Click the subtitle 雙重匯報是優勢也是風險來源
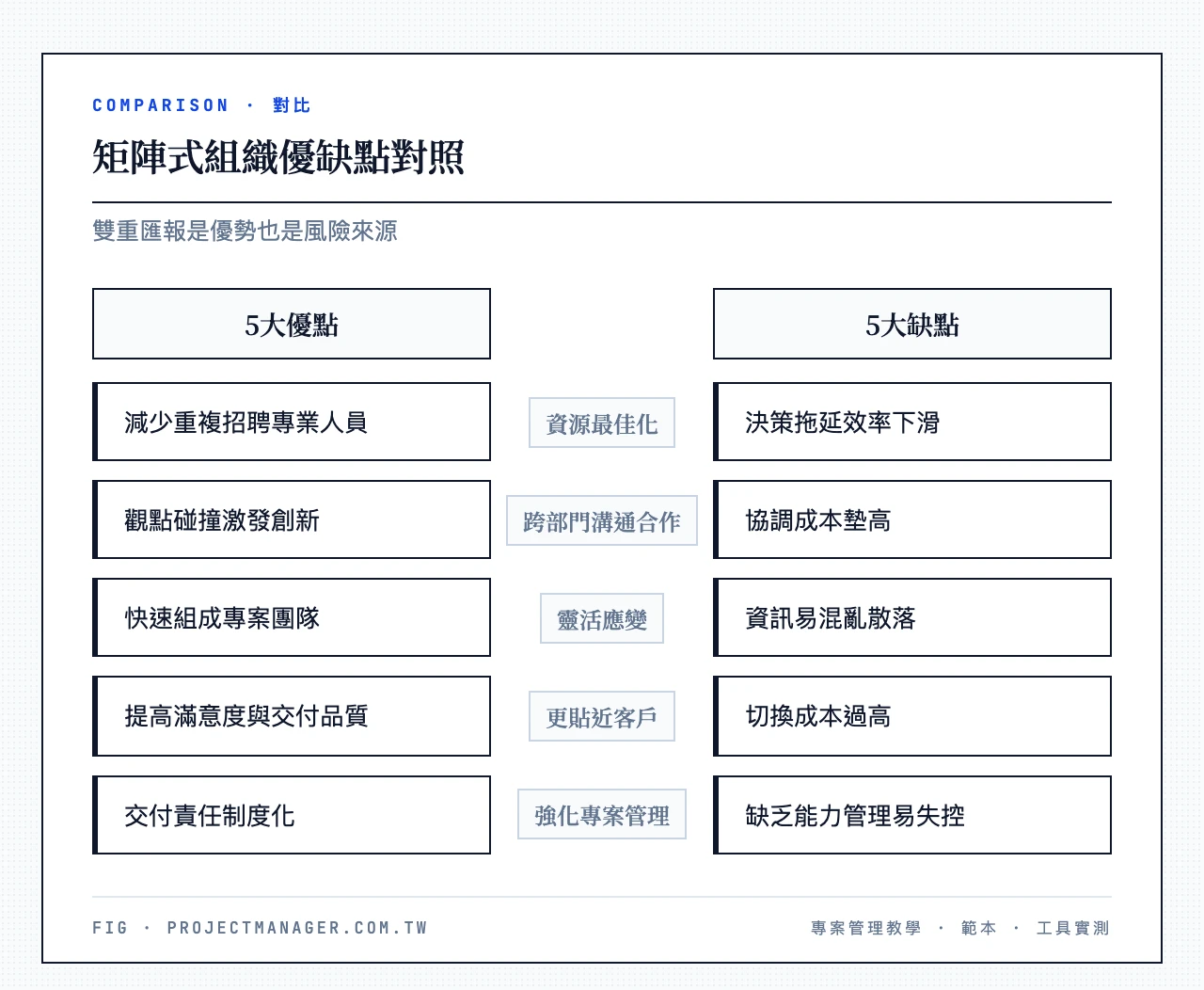This screenshot has height=990, width=1204. 245,231
